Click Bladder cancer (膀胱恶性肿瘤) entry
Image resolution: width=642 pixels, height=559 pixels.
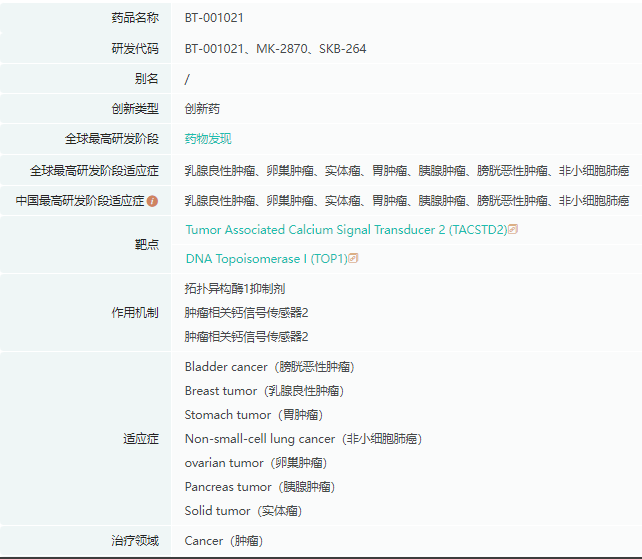pyautogui.click(x=270, y=367)
